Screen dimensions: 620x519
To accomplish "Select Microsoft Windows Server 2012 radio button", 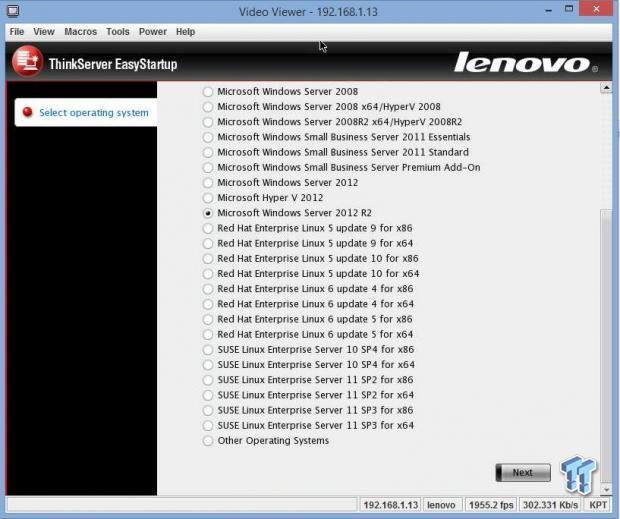I will point(208,183).
